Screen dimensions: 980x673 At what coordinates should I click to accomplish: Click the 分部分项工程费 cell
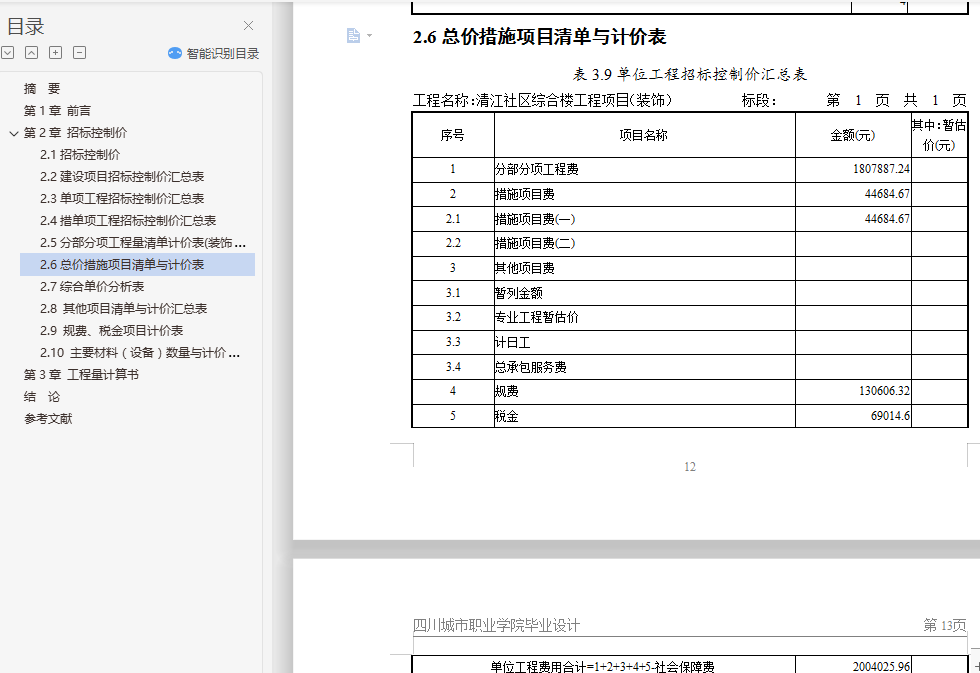pyautogui.click(x=644, y=169)
